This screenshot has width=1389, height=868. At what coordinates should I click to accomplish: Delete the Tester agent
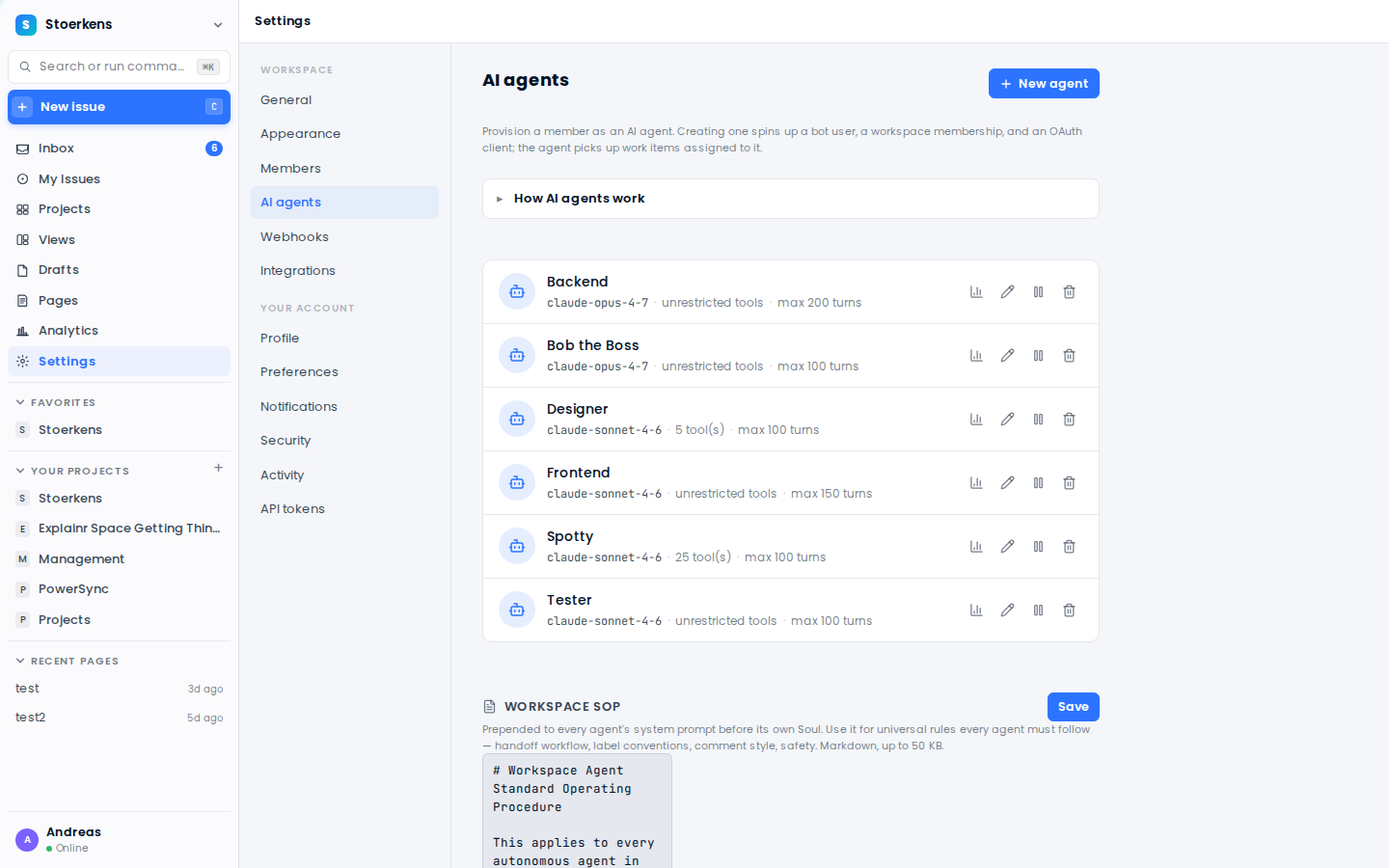pos(1069,610)
